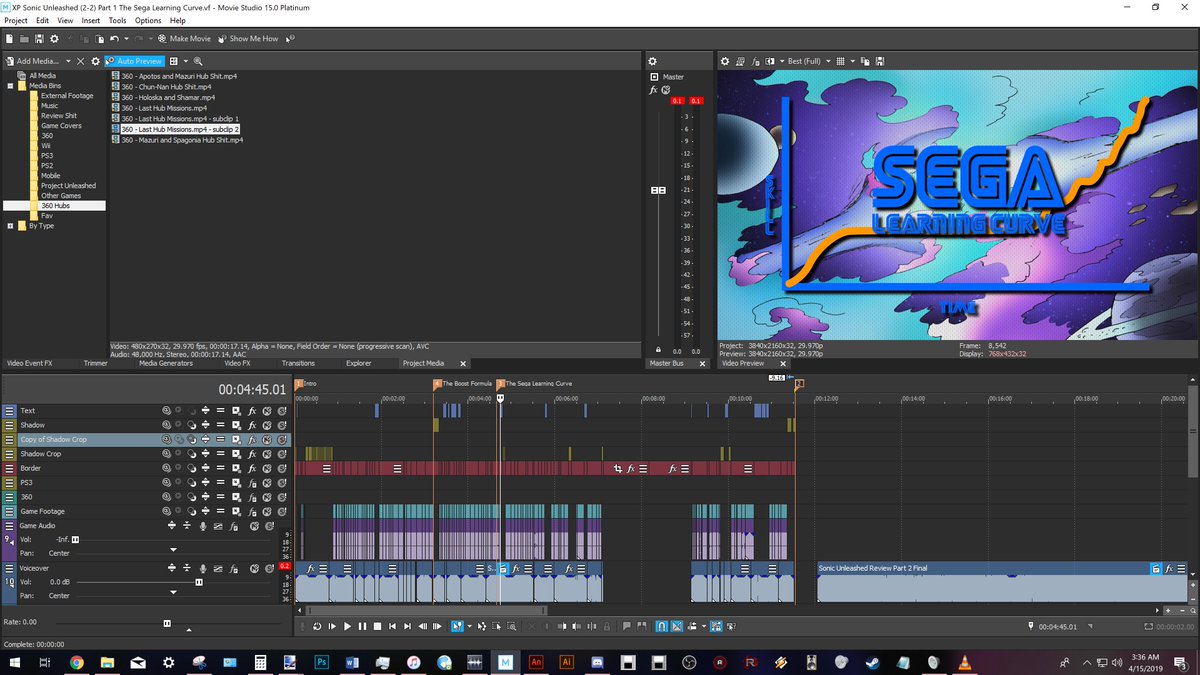This screenshot has width=1200, height=675.
Task: Toggle Auto Ripple in the timeline toolbar
Action: (693, 626)
